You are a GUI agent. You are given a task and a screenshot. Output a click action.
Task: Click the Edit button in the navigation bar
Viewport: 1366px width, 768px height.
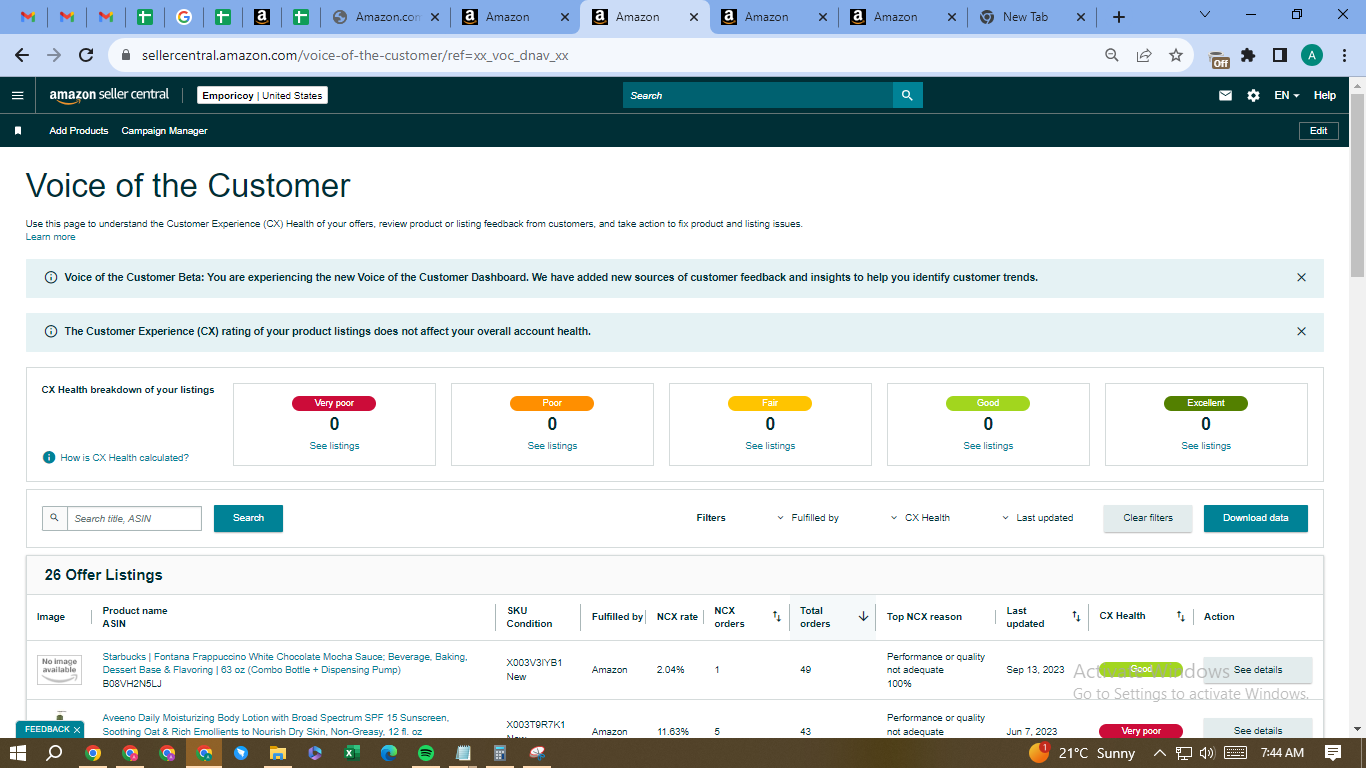point(1318,131)
